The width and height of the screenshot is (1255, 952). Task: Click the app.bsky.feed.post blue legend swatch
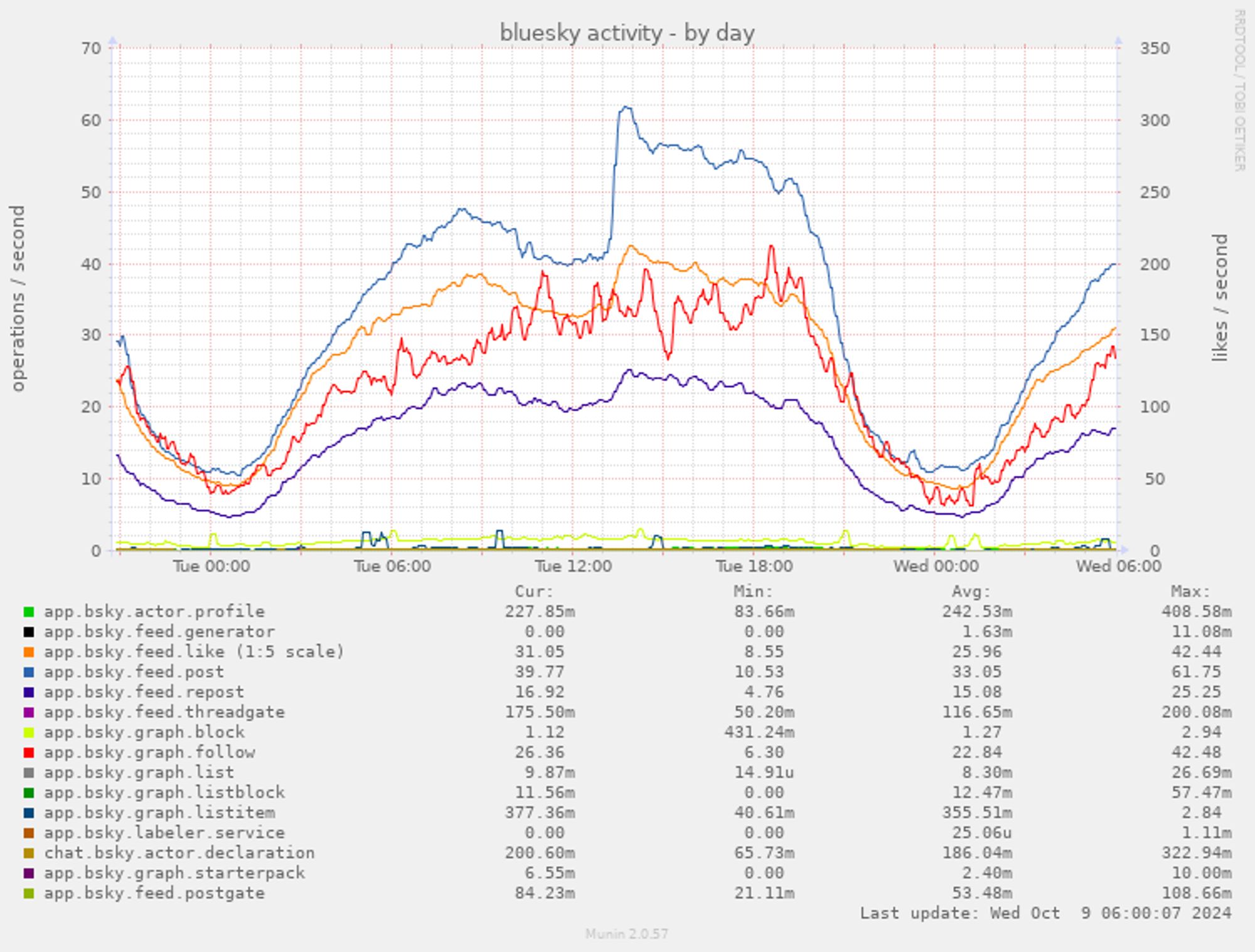[29, 672]
